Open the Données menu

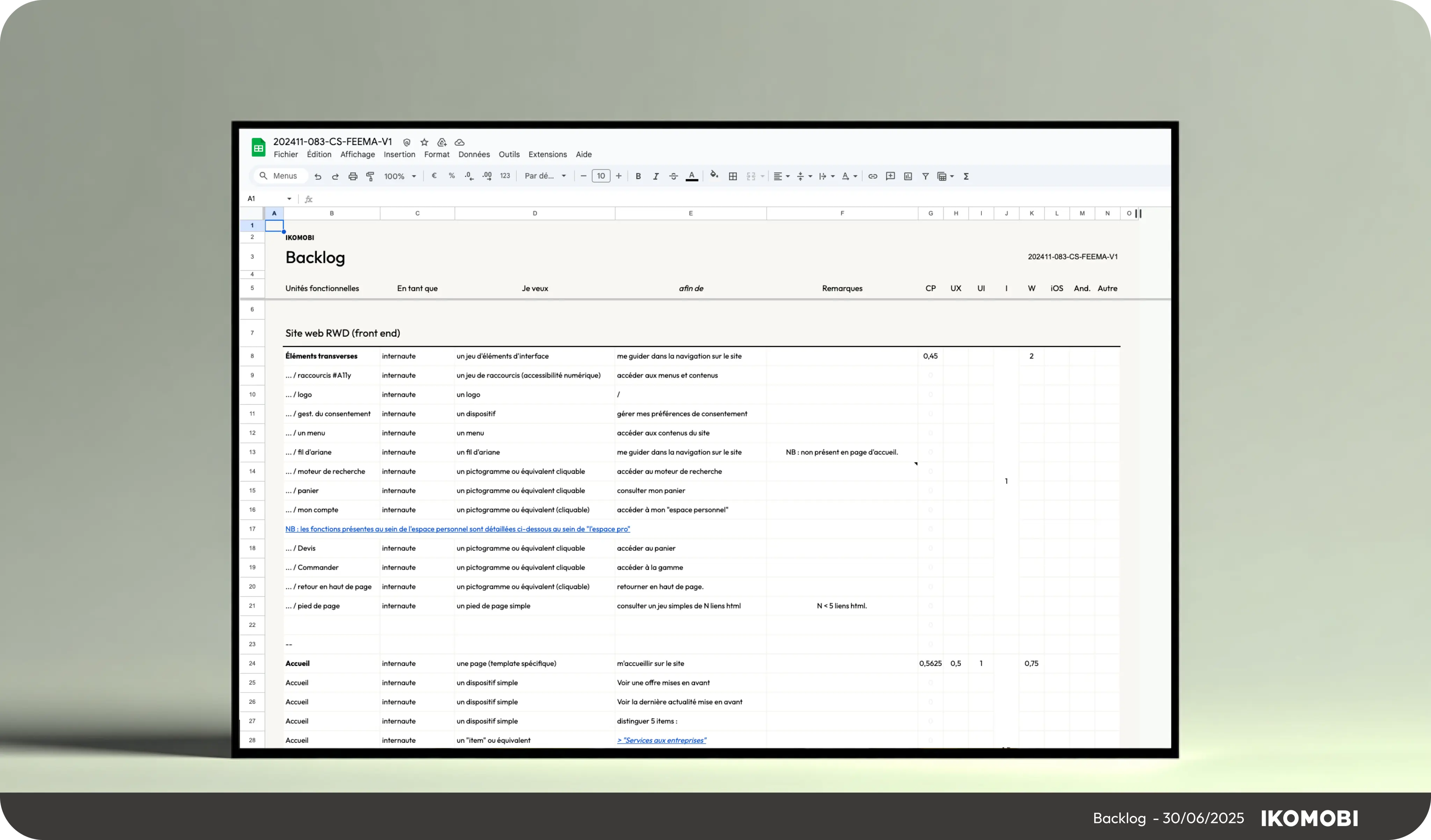474,154
